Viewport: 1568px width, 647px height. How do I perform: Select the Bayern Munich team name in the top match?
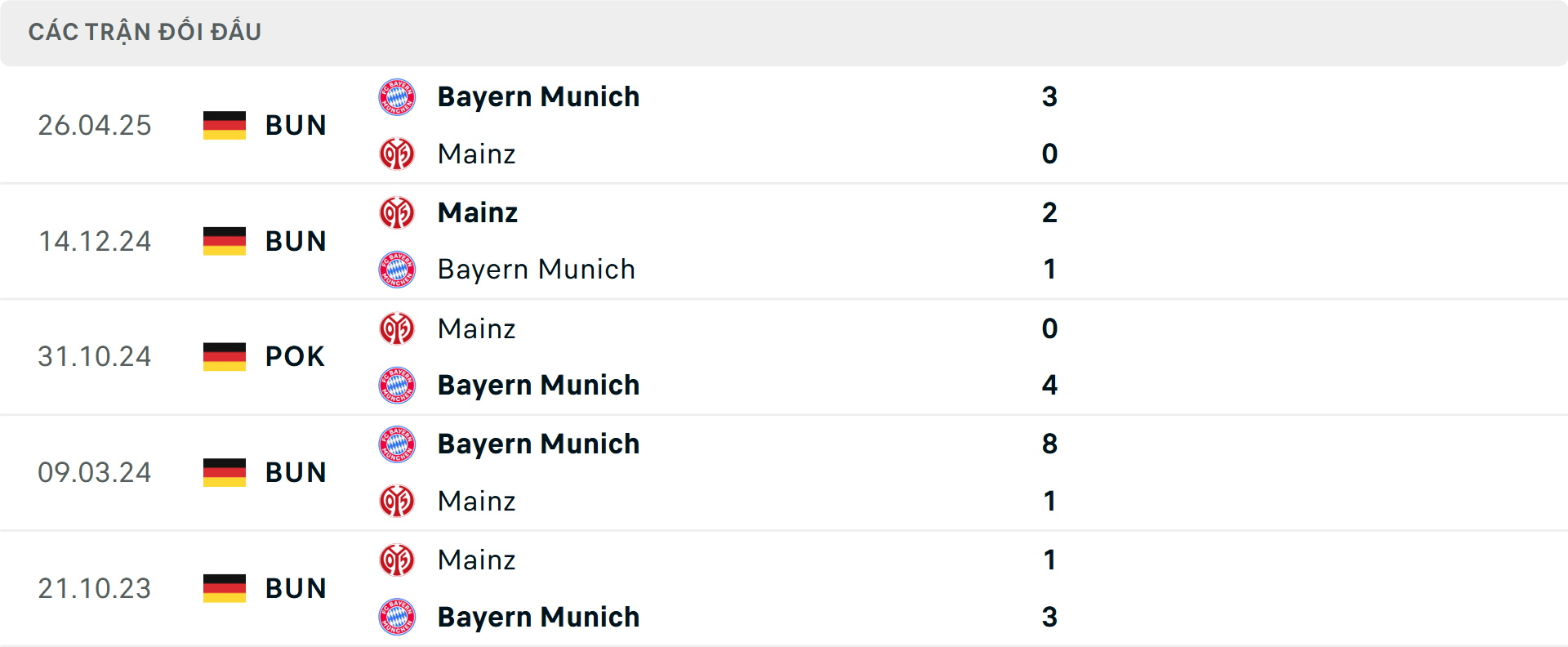[x=538, y=96]
